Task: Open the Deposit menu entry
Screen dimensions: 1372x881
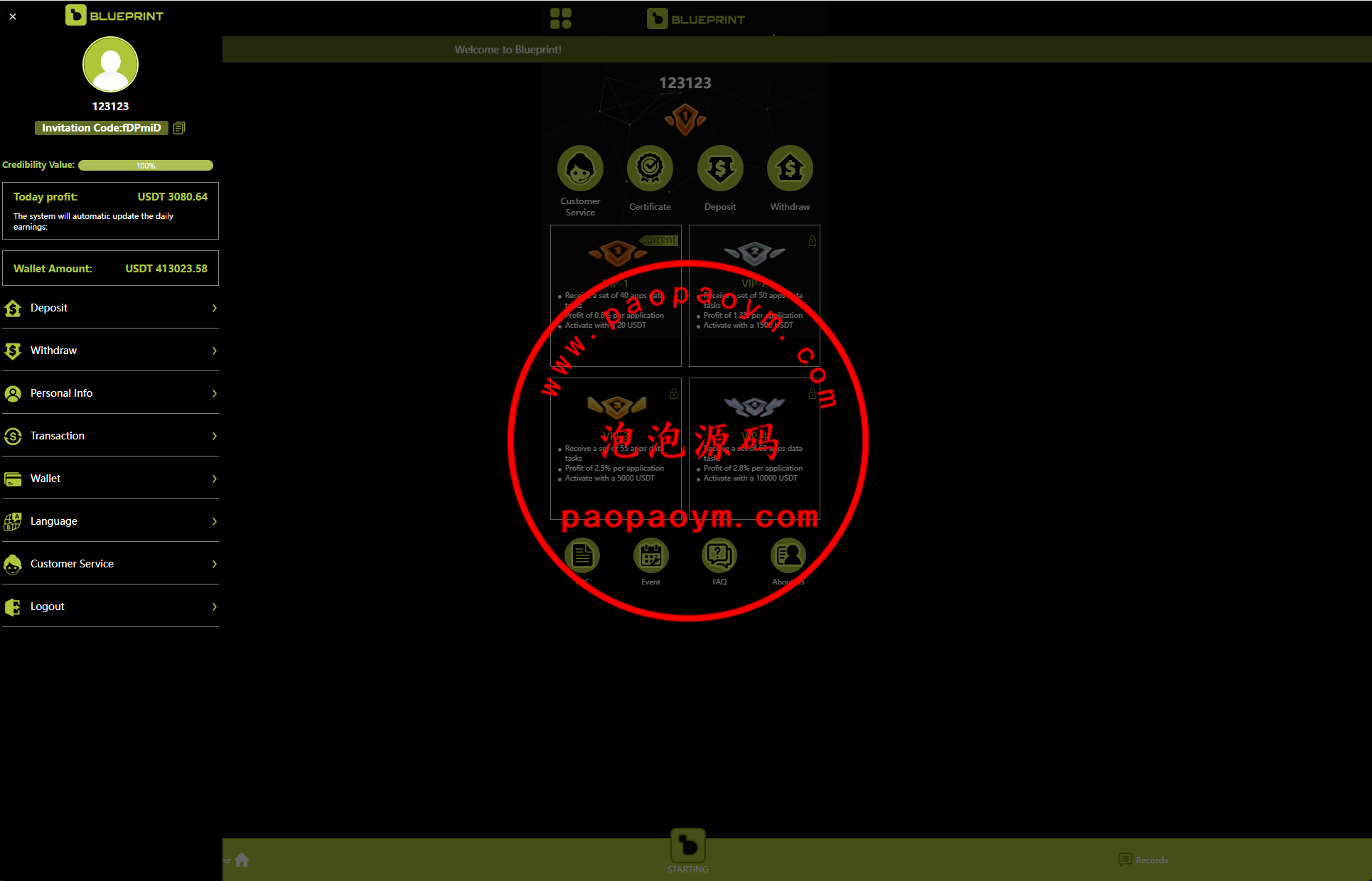Action: (x=110, y=308)
